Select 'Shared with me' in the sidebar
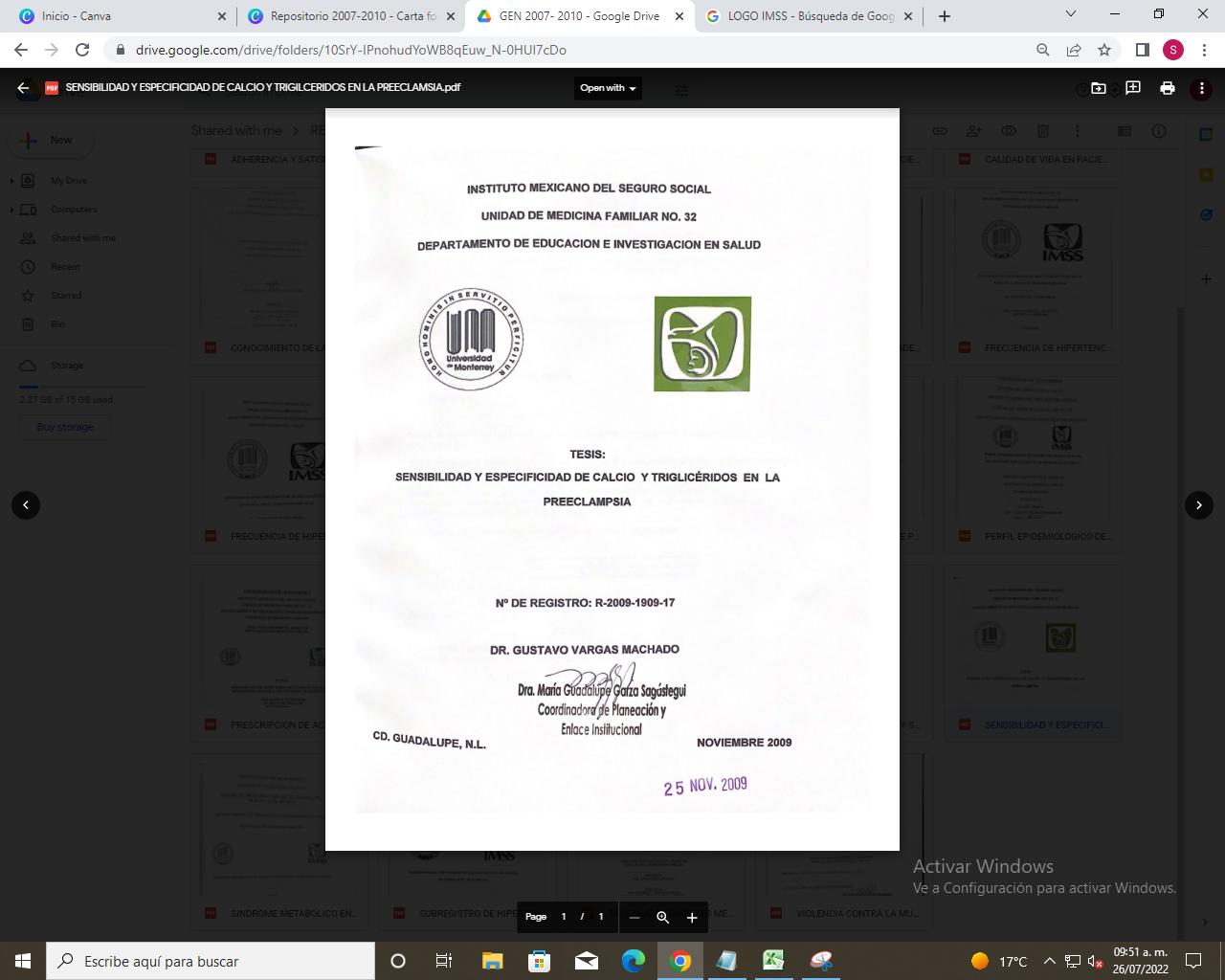Screen dimensions: 1225x980 83,237
